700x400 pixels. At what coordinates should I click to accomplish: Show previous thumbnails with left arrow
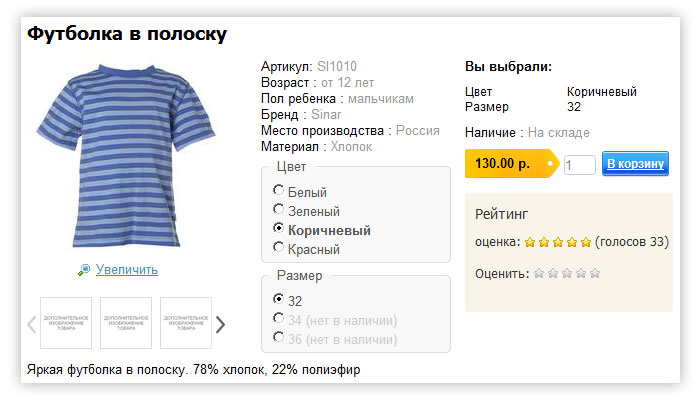coord(32,325)
